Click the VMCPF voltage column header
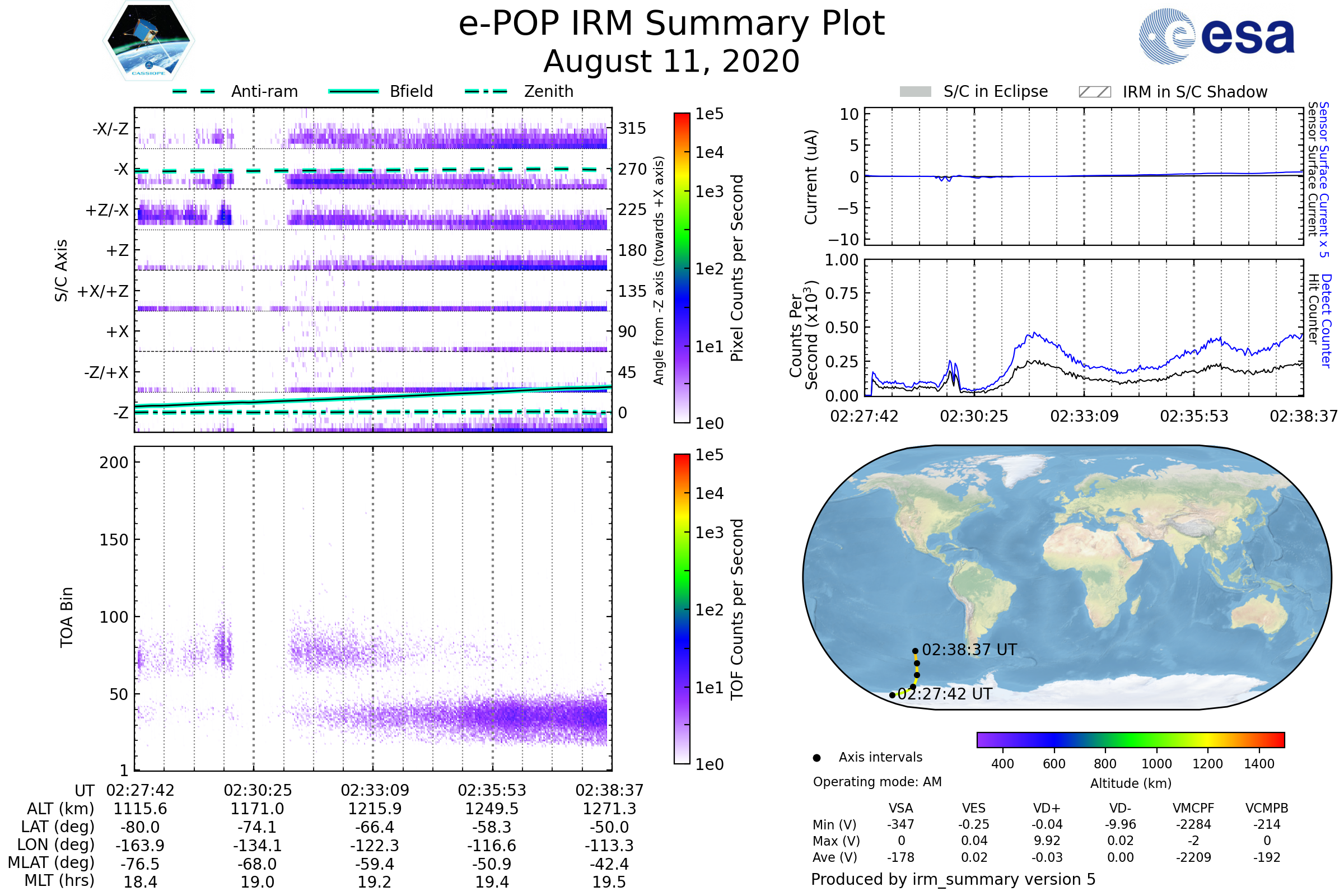 coord(1193,808)
